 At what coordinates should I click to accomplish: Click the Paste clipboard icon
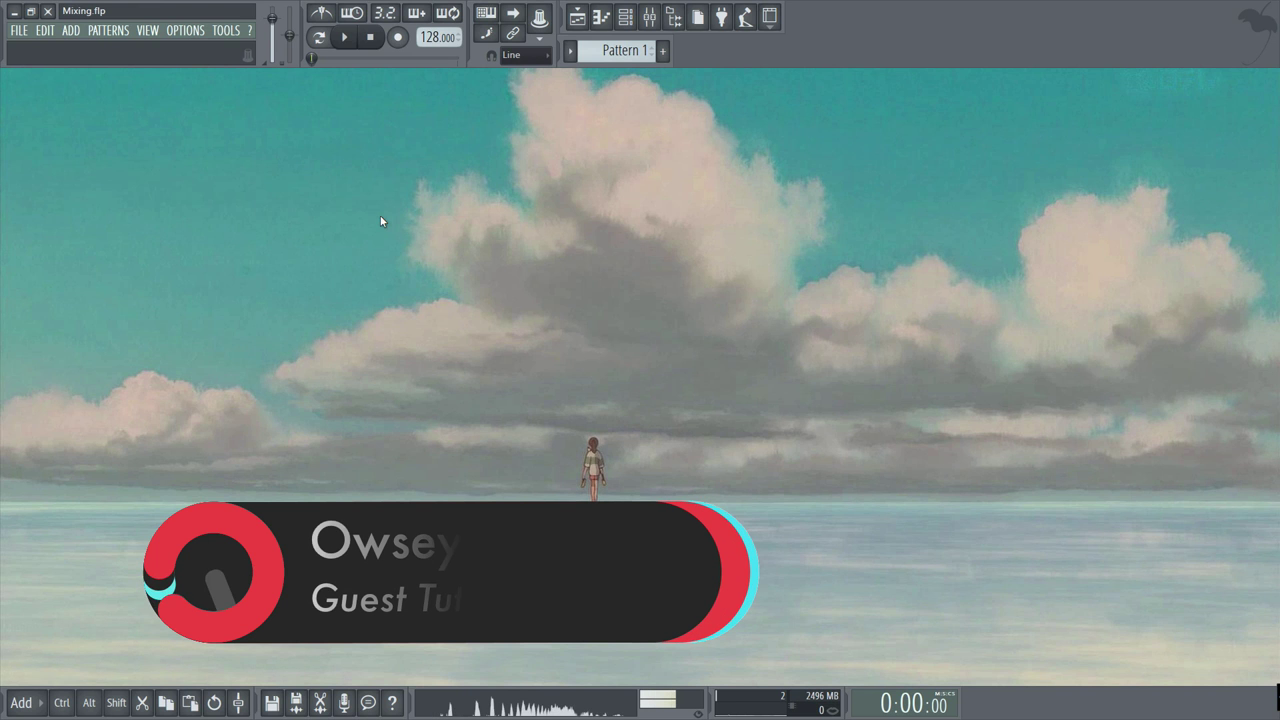pos(190,703)
